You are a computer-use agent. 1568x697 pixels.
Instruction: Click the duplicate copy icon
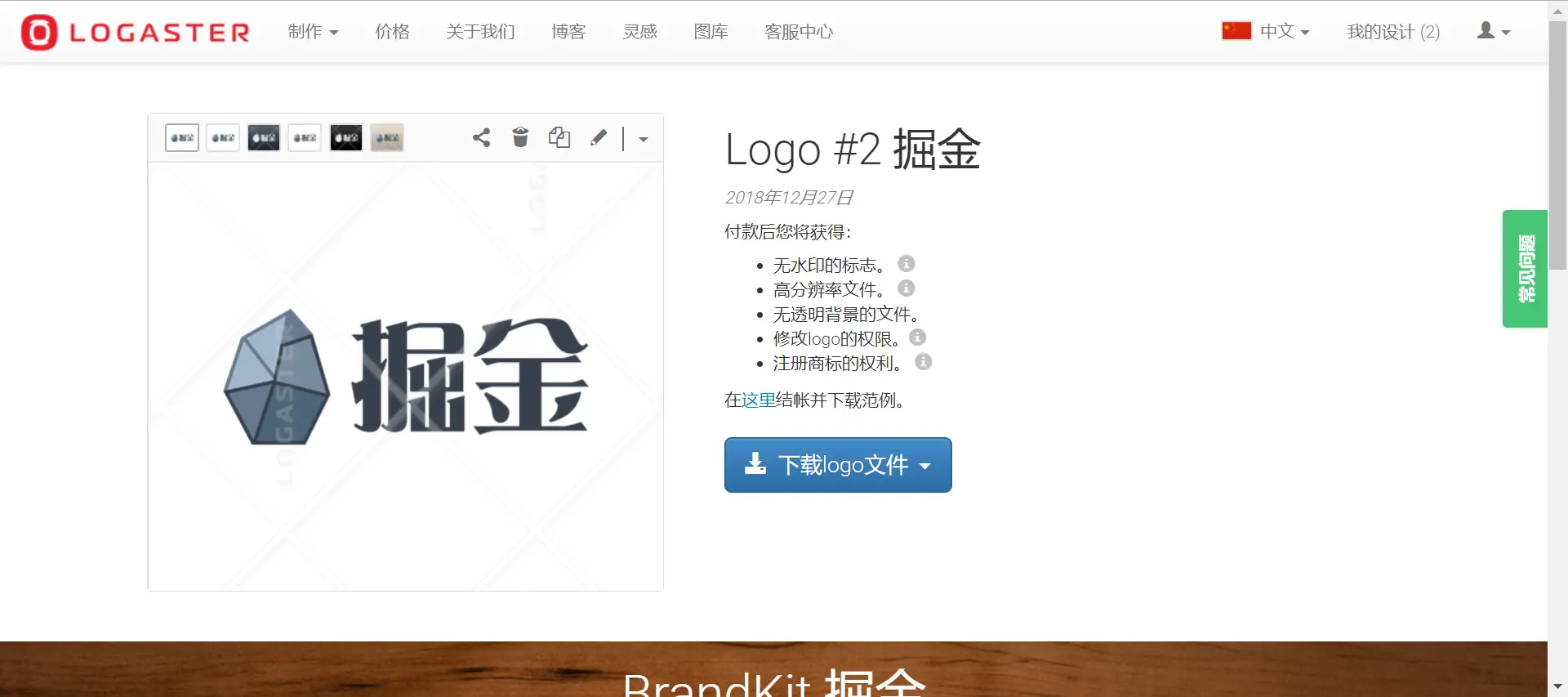point(559,137)
